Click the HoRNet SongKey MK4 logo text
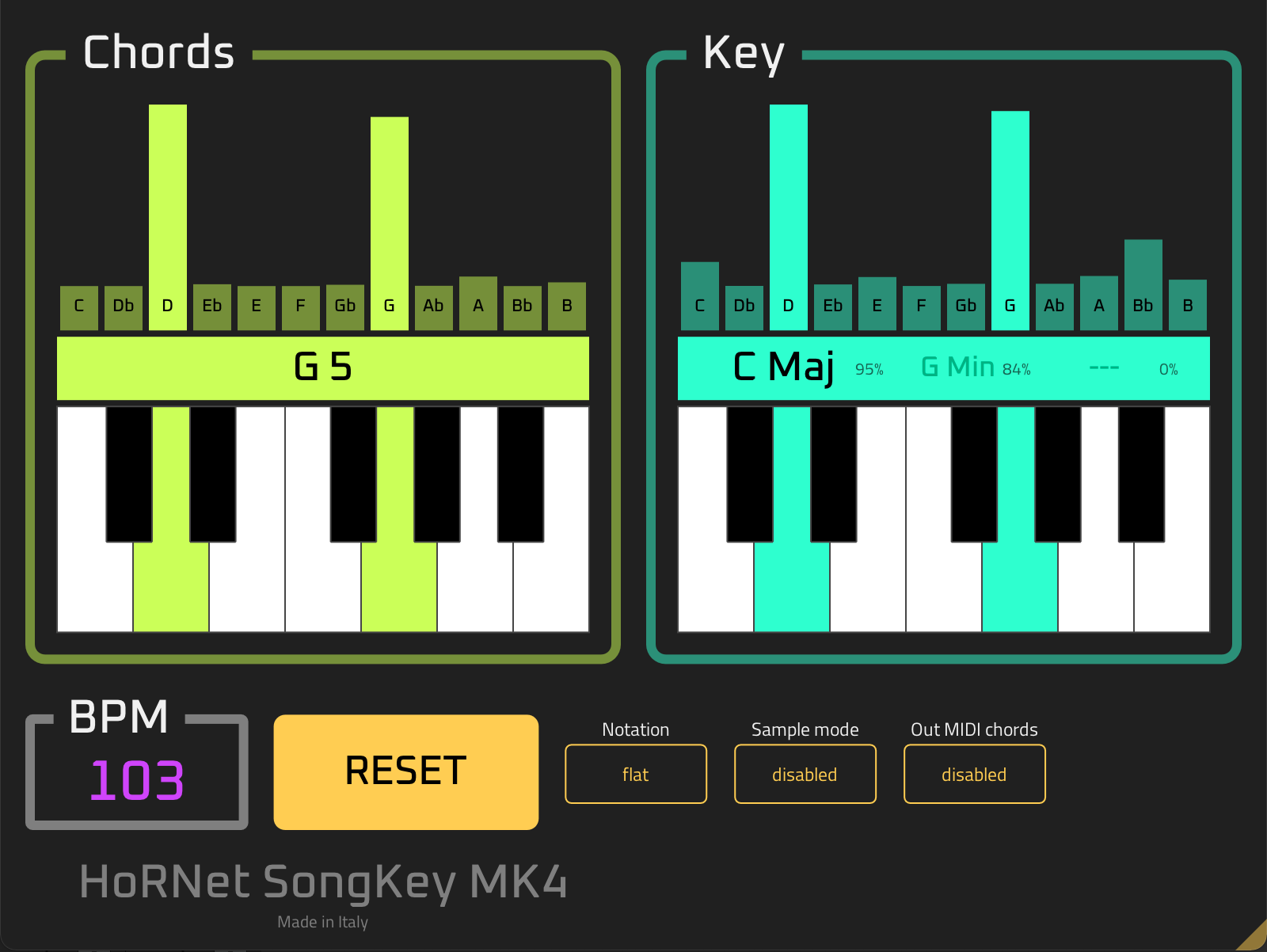 pos(323,882)
